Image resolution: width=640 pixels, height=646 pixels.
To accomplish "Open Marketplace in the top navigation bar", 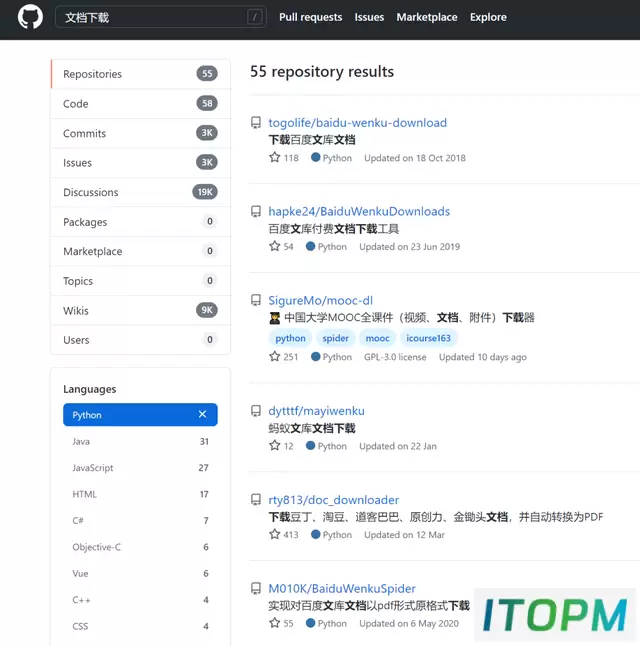I will [427, 17].
